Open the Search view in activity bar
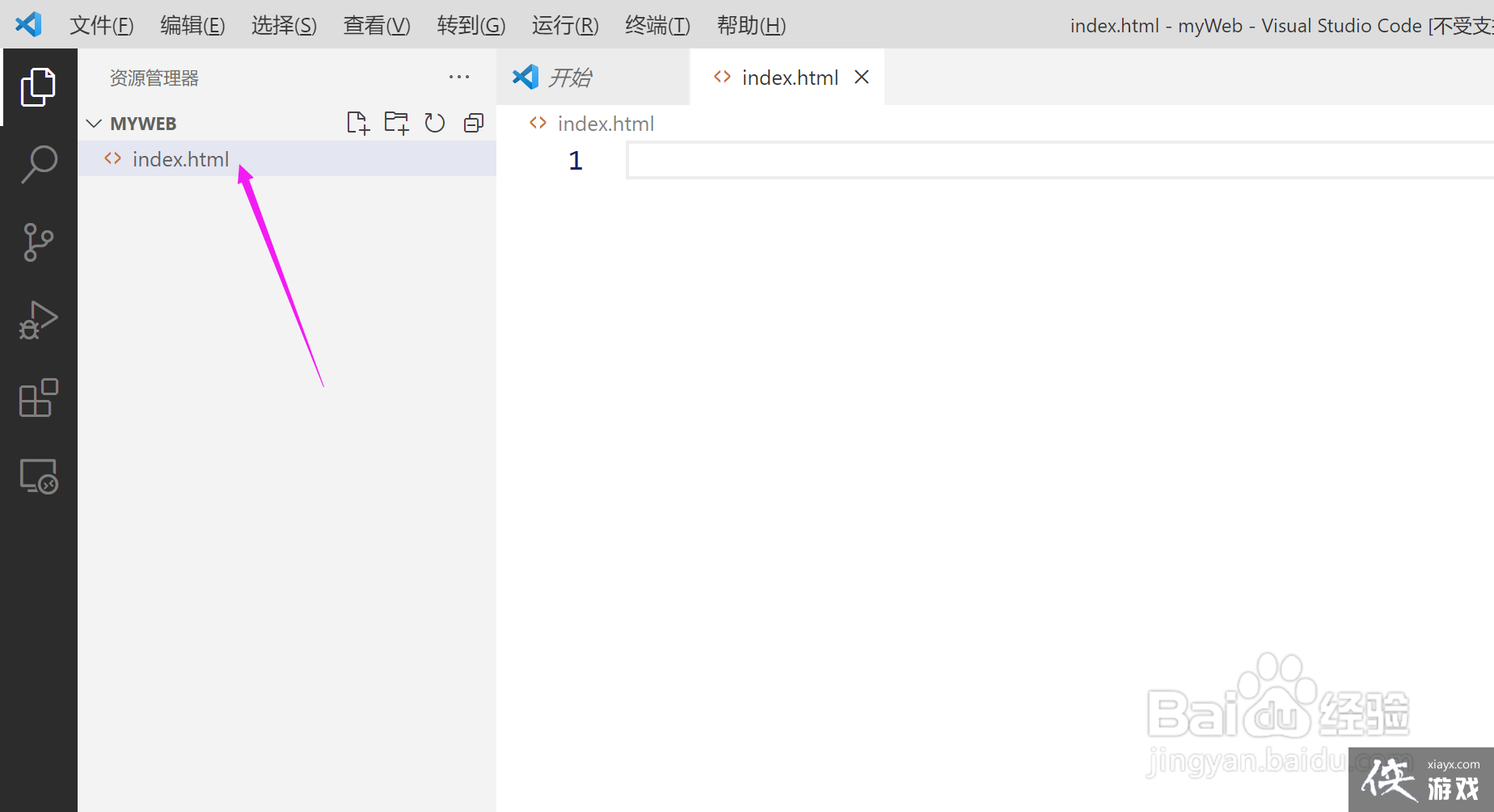The width and height of the screenshot is (1494, 812). click(x=38, y=164)
